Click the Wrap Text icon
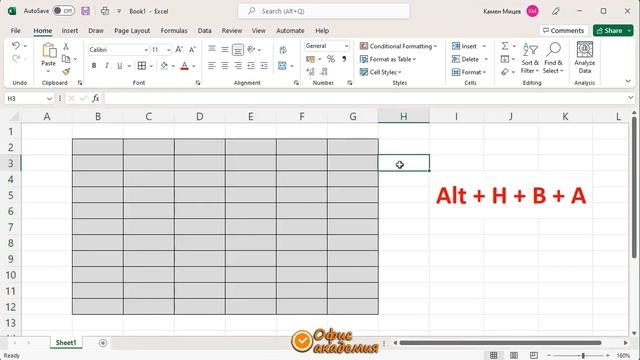 click(x=282, y=50)
